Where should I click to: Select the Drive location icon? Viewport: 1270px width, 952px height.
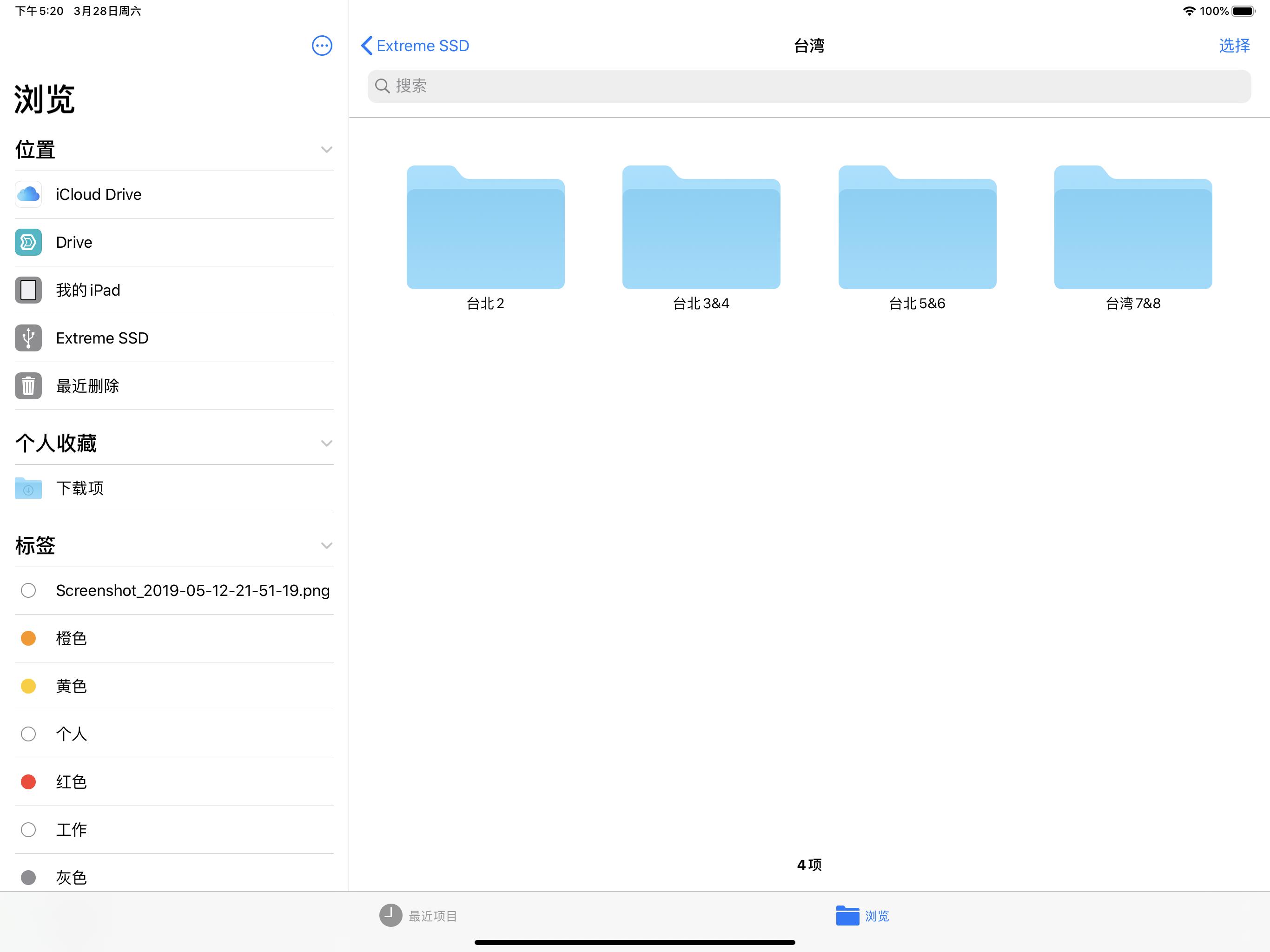[28, 242]
